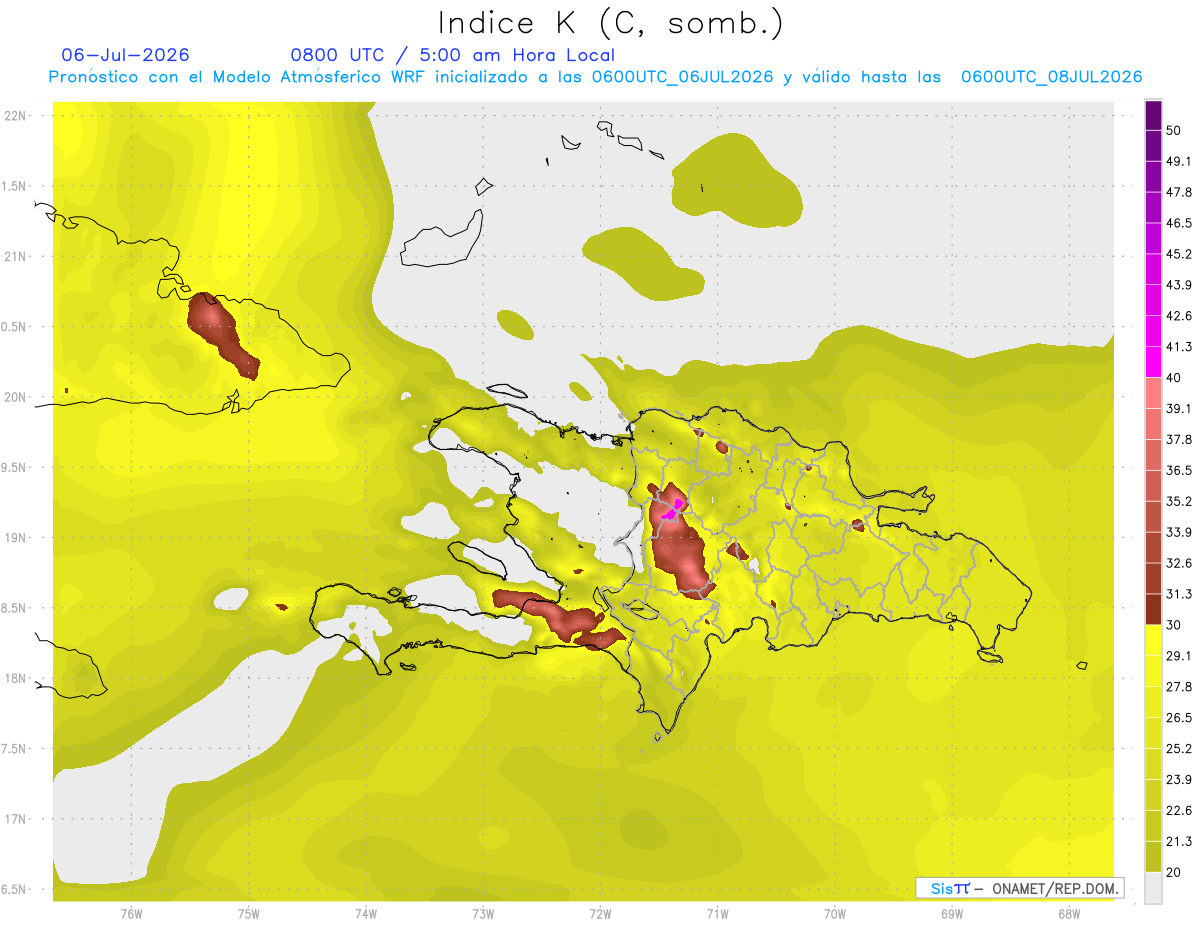Image resolution: width=1200 pixels, height=927 pixels.
Task: Click the '50' value on the color scale
Action: 1174,130
